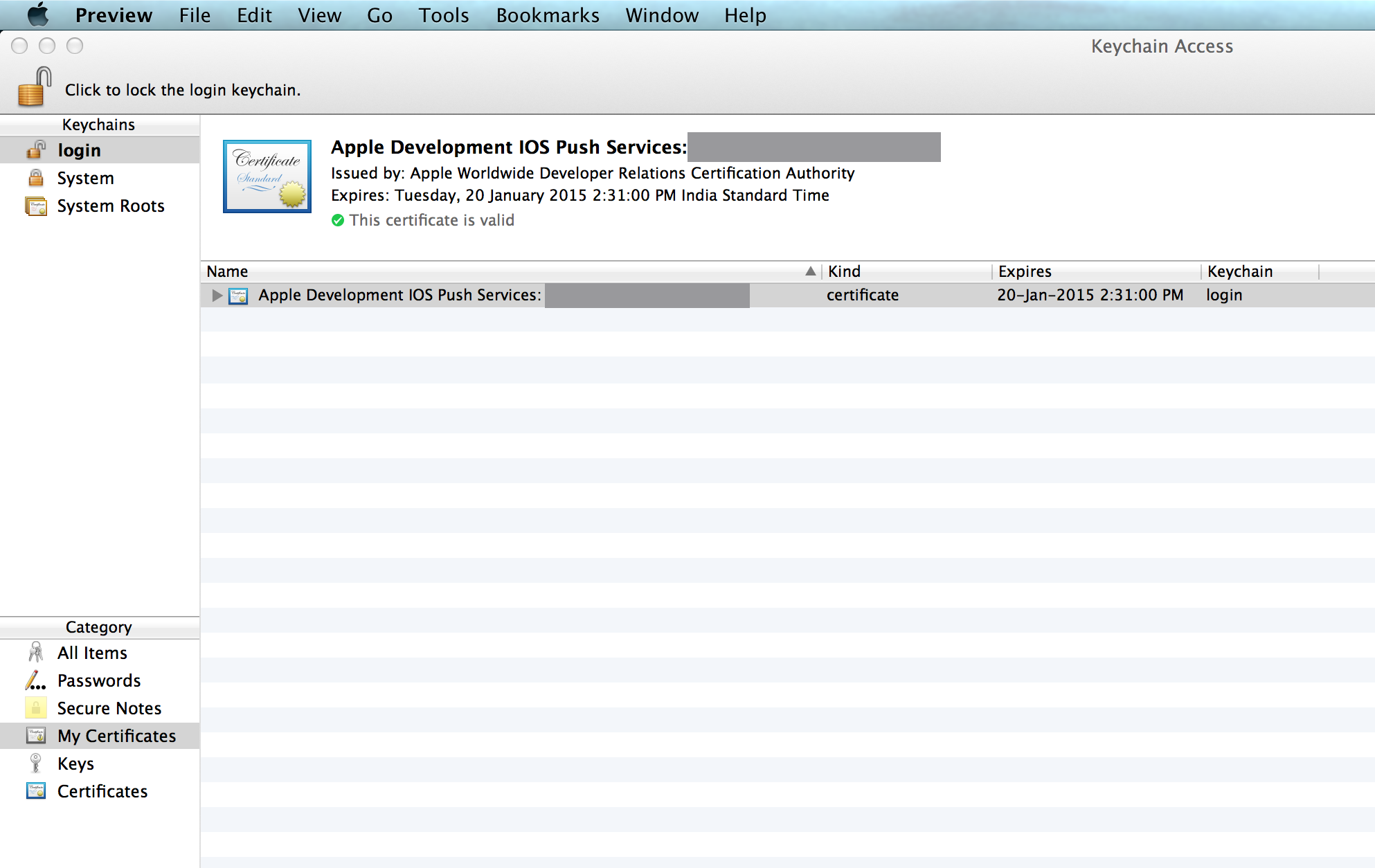1375x868 pixels.
Task: Sort by the Expires column header
Action: [x=1097, y=271]
